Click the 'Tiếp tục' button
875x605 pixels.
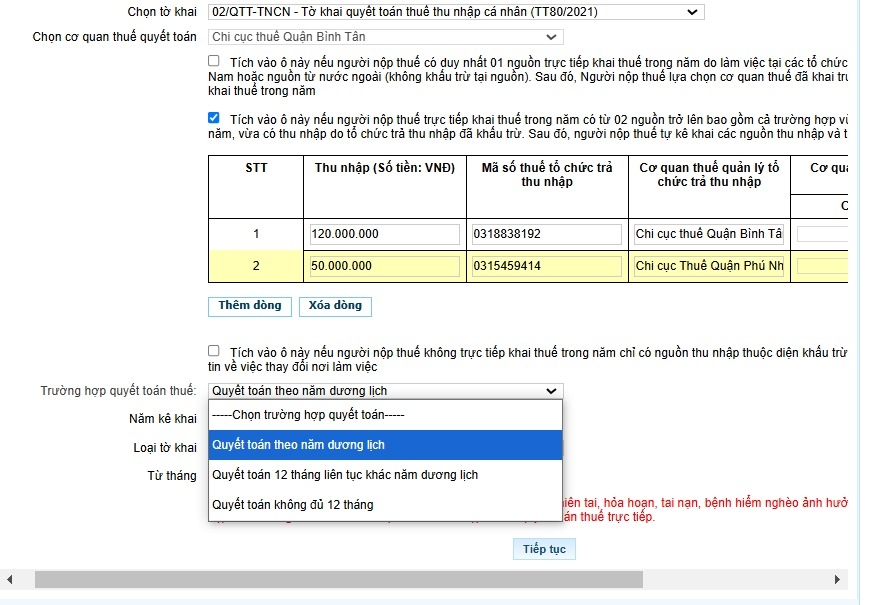click(x=544, y=549)
